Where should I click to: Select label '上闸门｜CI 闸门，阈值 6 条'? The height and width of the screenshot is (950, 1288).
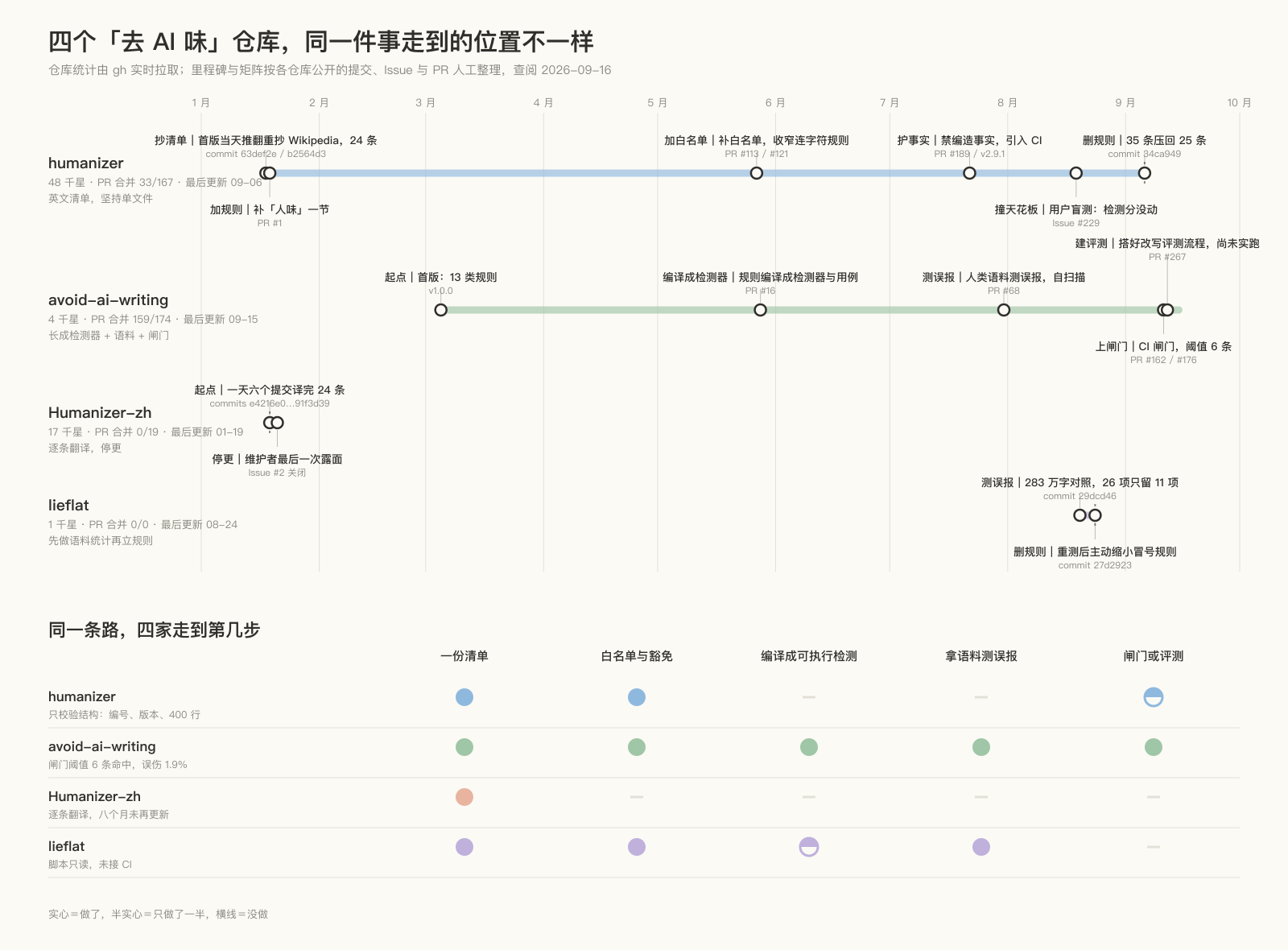1163,346
